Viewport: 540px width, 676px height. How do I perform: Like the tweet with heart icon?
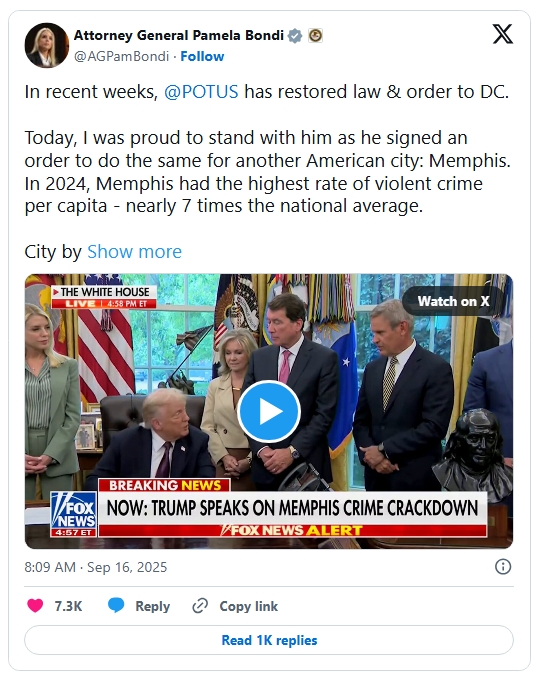coord(35,606)
